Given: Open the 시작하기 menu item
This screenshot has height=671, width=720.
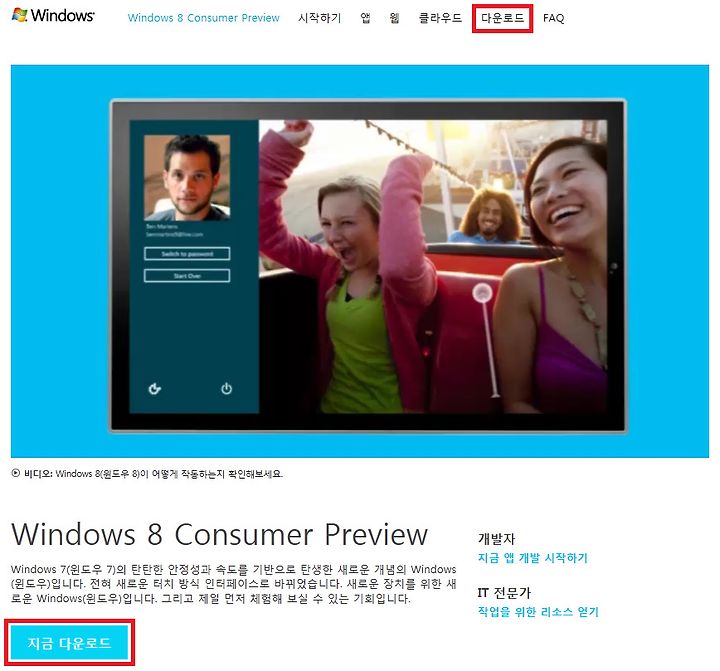Looking at the screenshot, I should coord(320,18).
